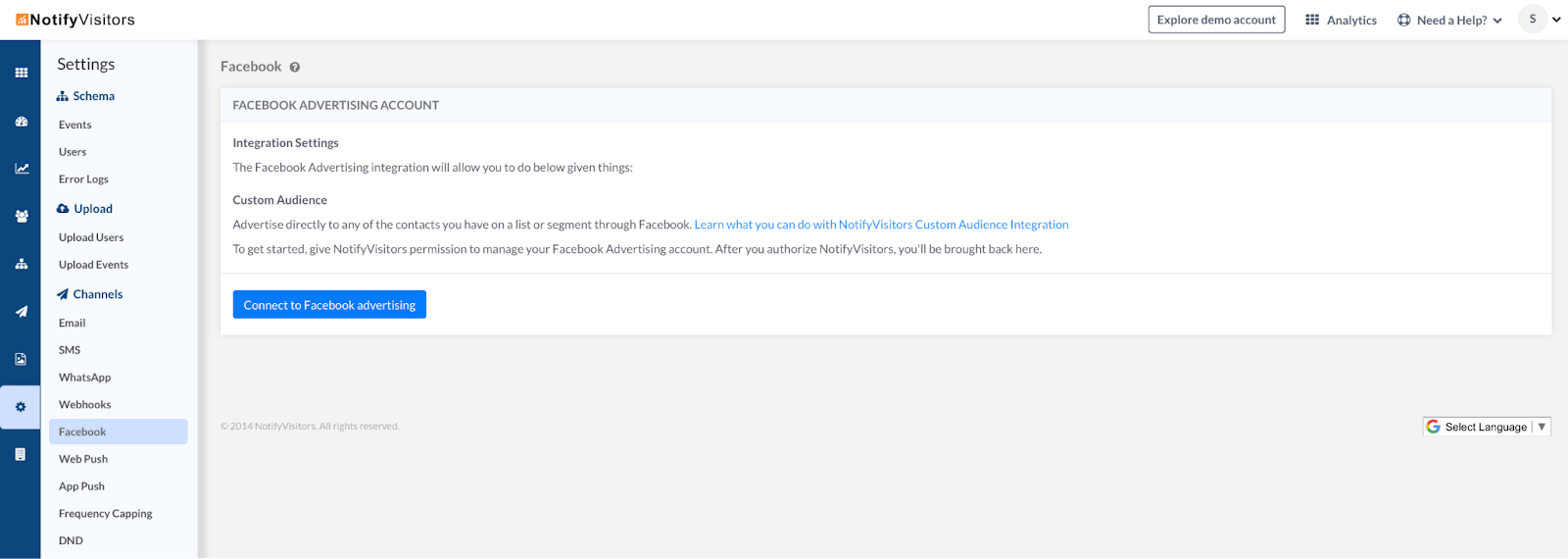The width and height of the screenshot is (1568, 559).
Task: Click the NotifyVisitors logo
Action: [75, 20]
